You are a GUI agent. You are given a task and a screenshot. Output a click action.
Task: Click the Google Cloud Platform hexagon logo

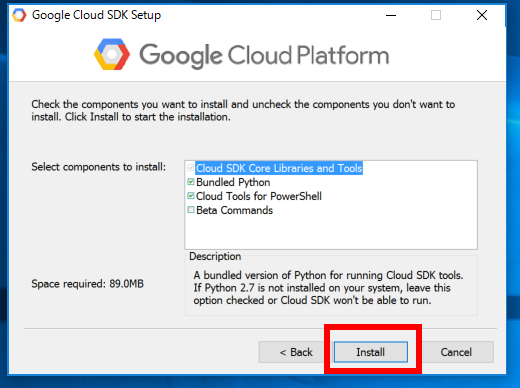[x=112, y=54]
